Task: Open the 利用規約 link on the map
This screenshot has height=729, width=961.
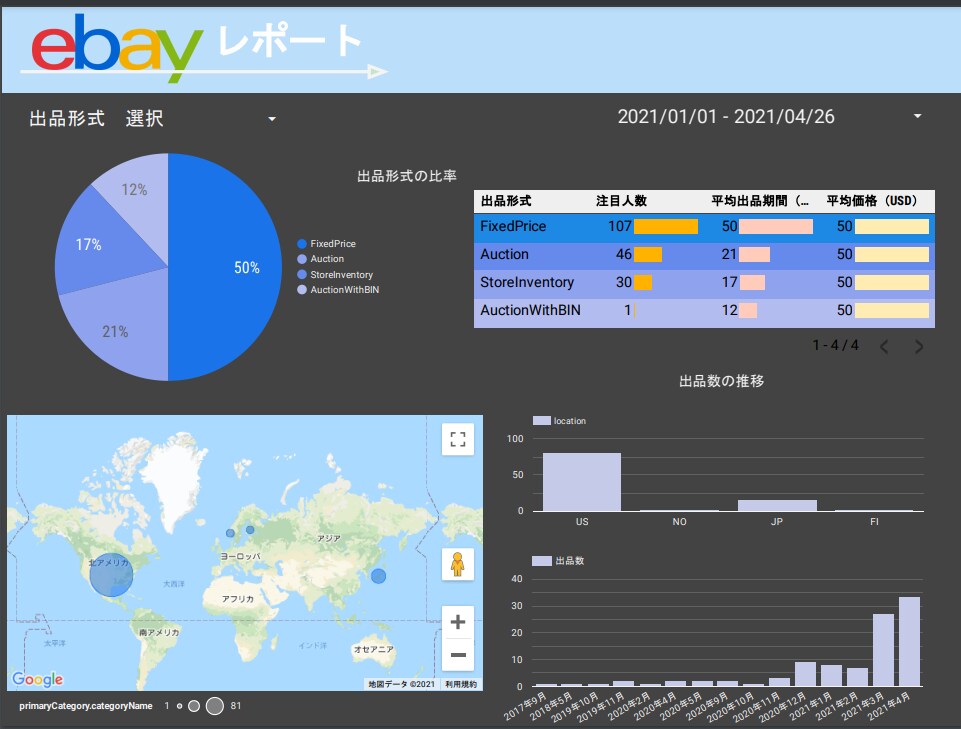Action: [x=461, y=684]
